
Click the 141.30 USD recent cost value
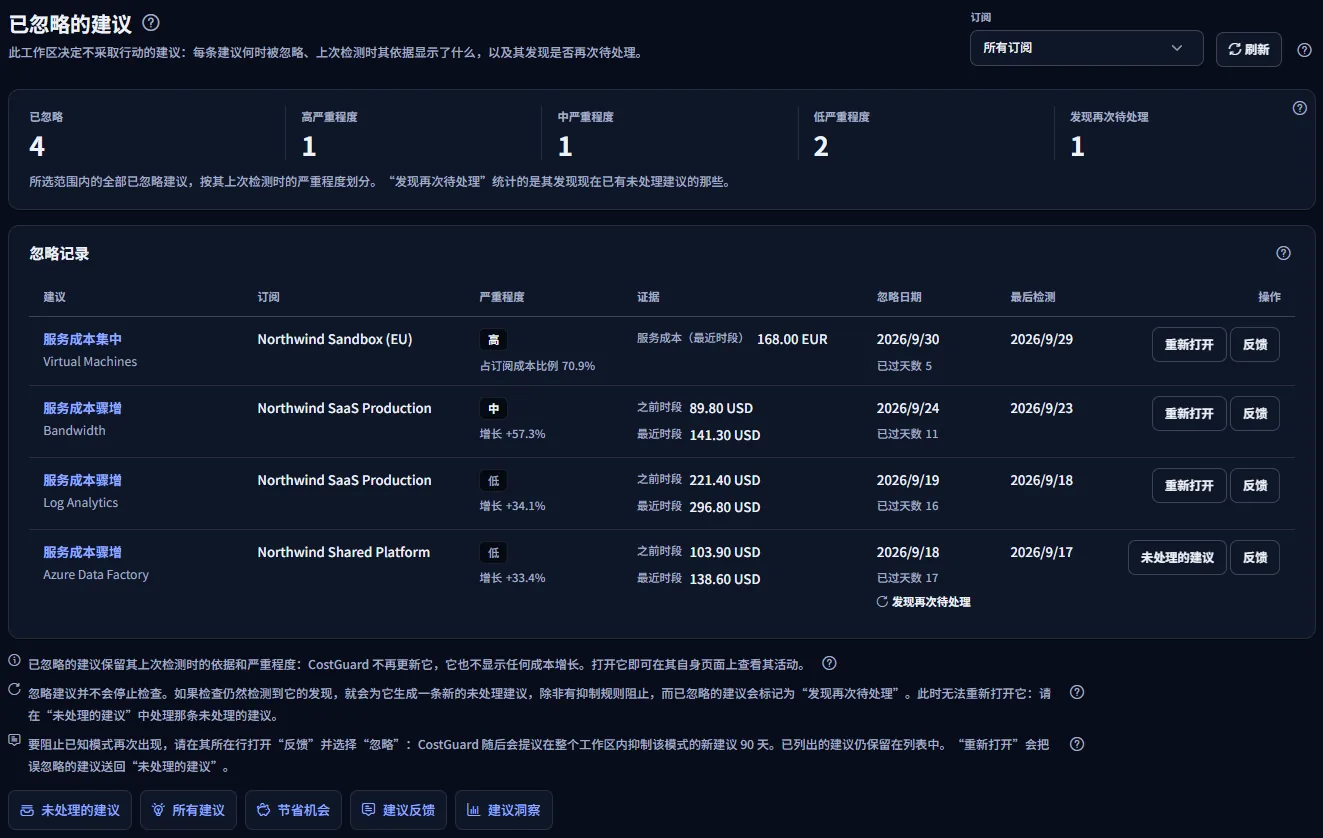[x=725, y=435]
